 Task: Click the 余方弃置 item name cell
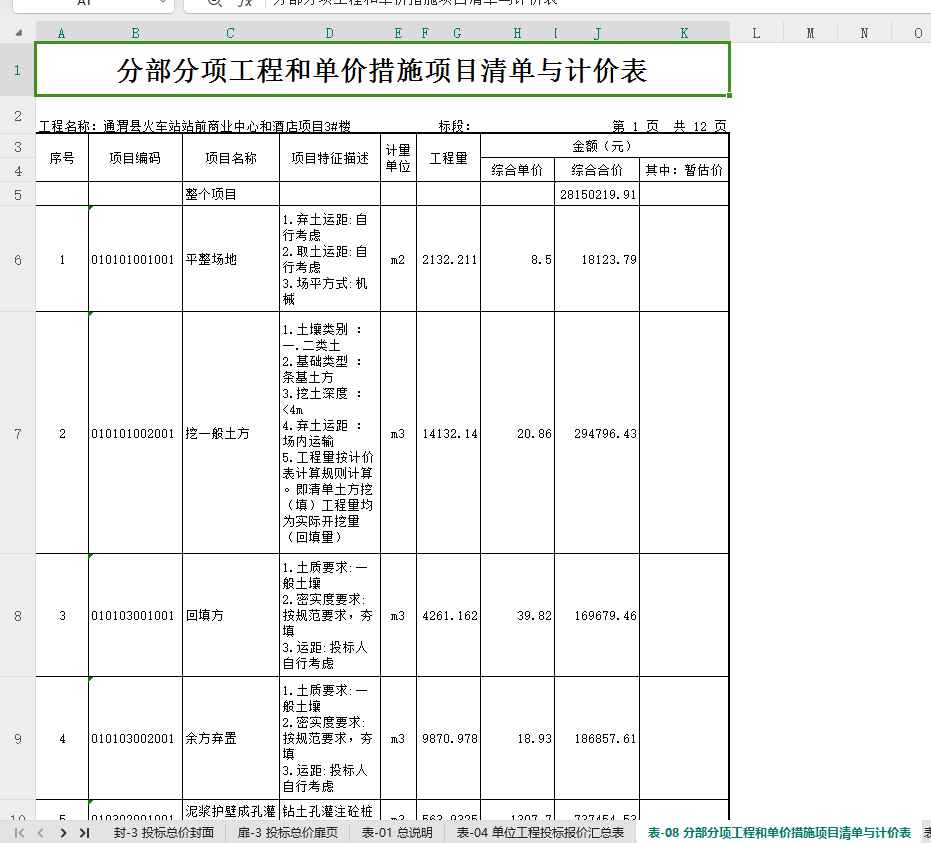click(x=230, y=739)
